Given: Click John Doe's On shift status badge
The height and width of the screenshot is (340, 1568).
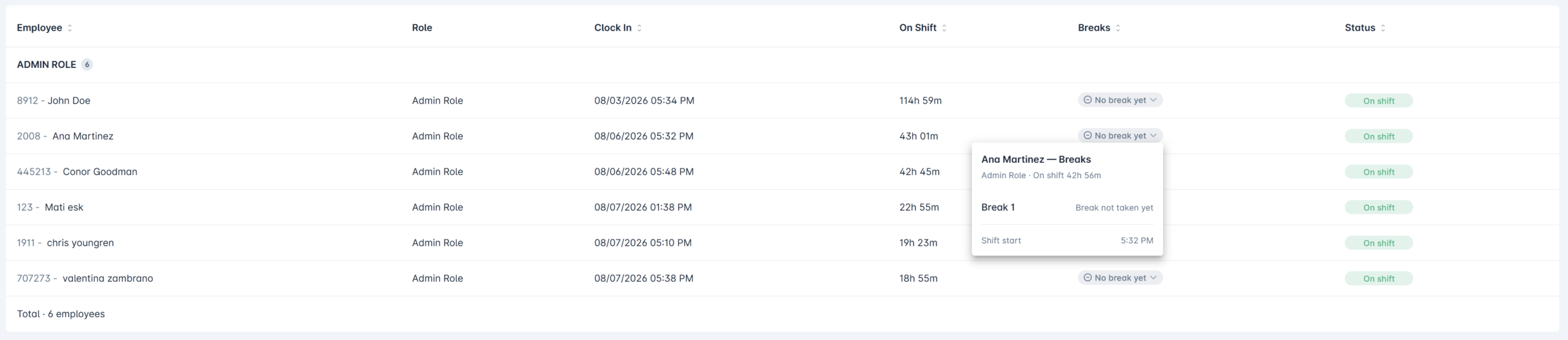Looking at the screenshot, I should click(x=1379, y=101).
